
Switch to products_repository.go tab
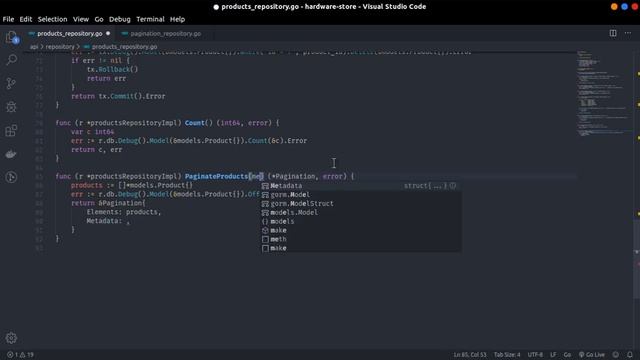69,33
